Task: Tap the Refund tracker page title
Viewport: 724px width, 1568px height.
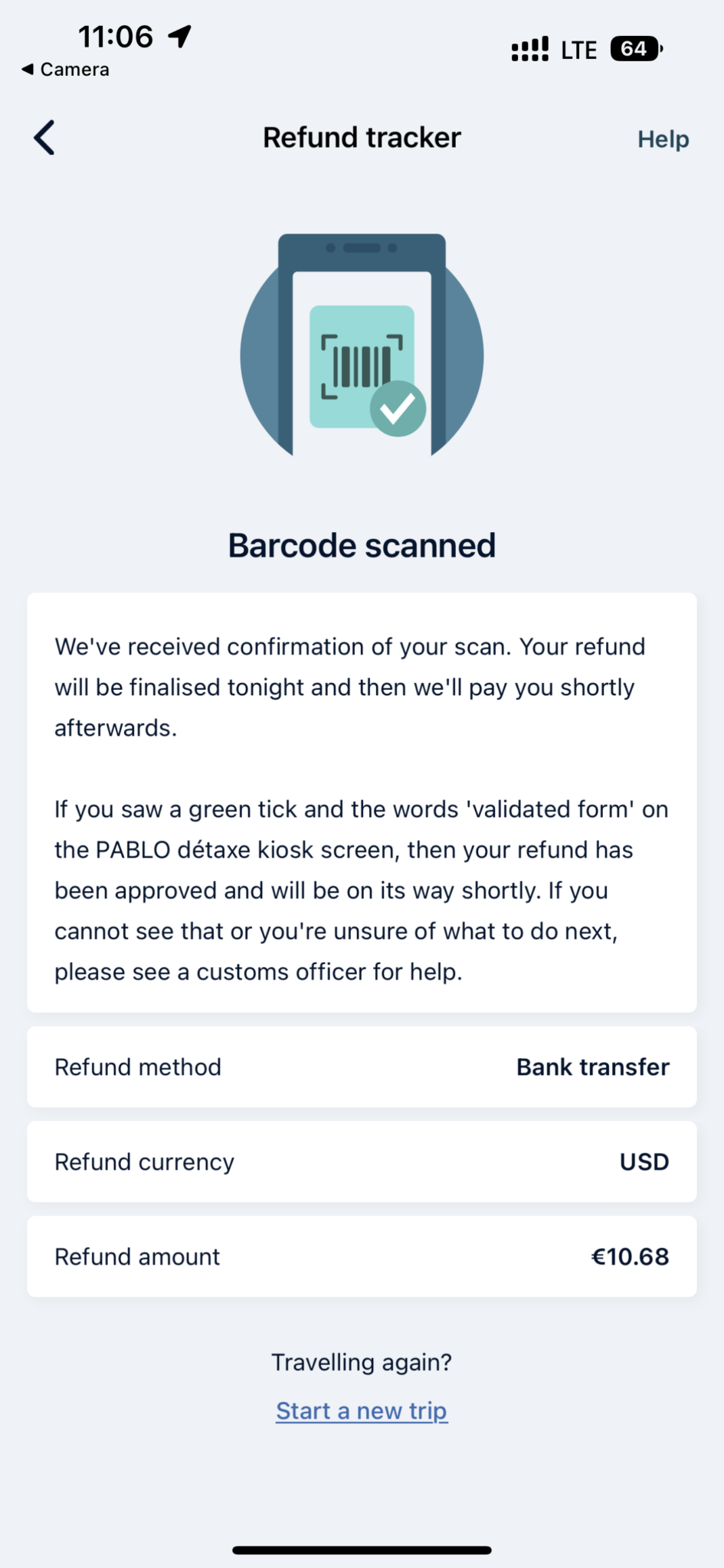Action: coord(362,138)
